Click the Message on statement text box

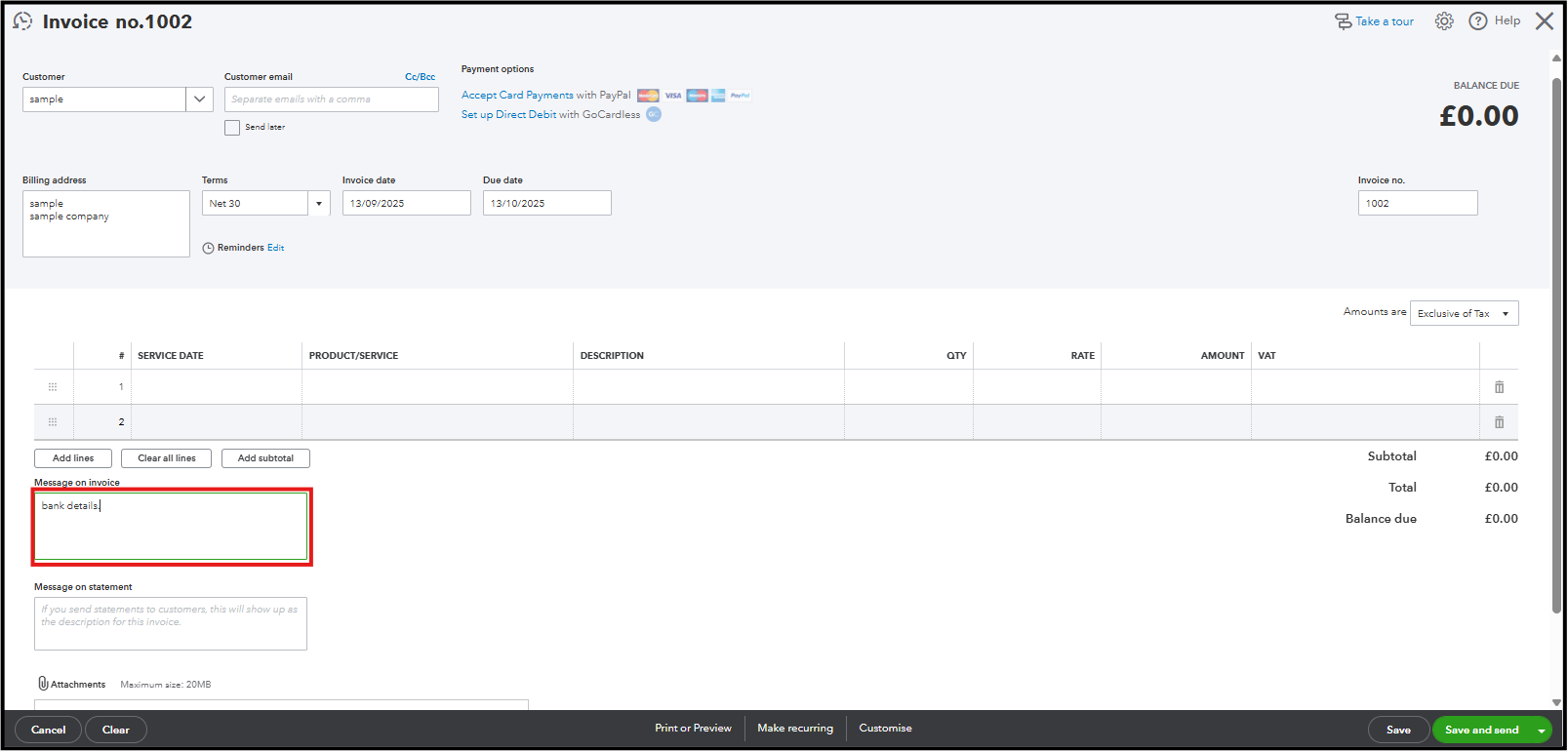click(171, 623)
